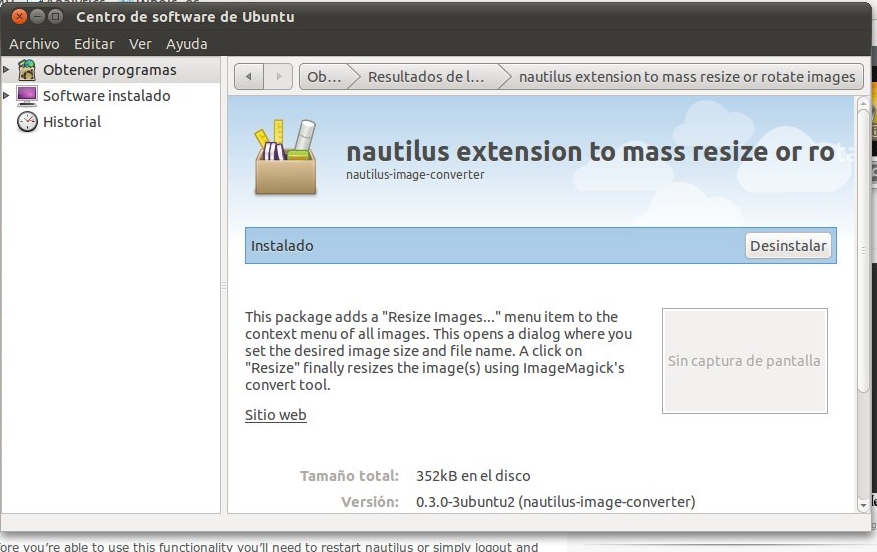Image resolution: width=877 pixels, height=552 pixels.
Task: Minimize the Centro de software window
Action: (37, 17)
